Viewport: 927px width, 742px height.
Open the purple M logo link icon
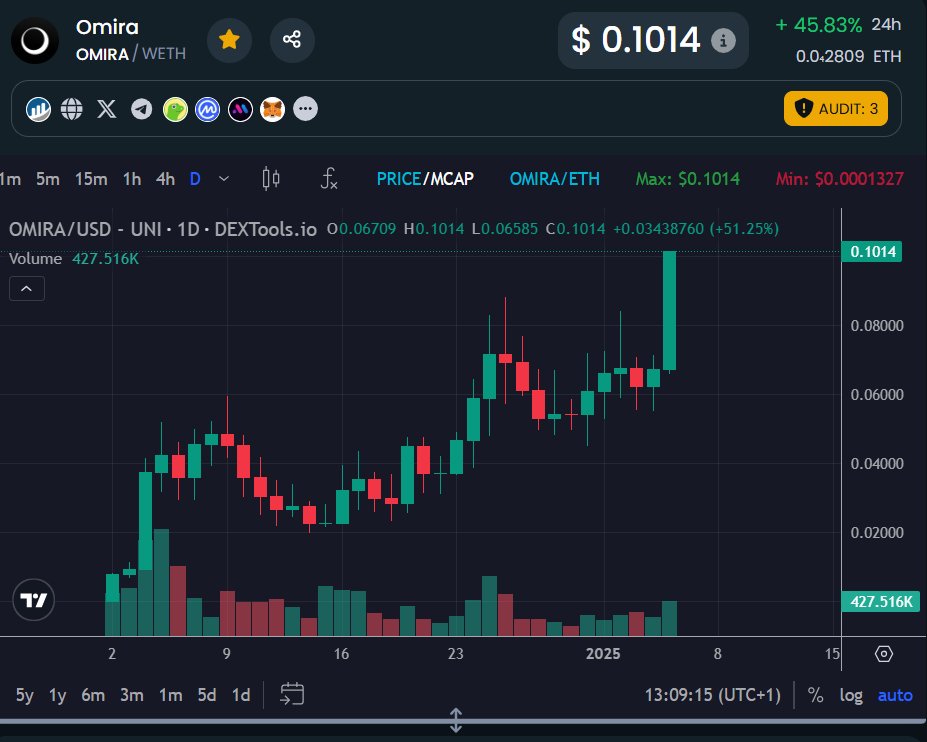[x=241, y=109]
